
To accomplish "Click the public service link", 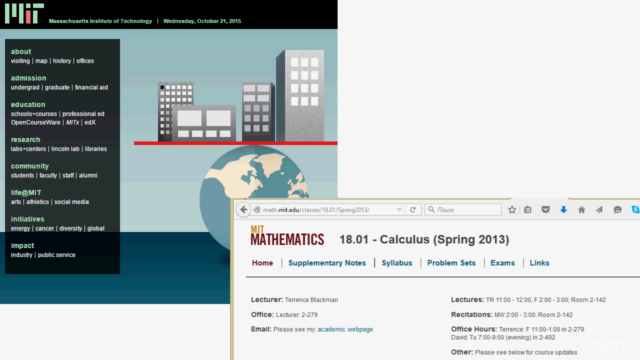I will pos(57,255).
